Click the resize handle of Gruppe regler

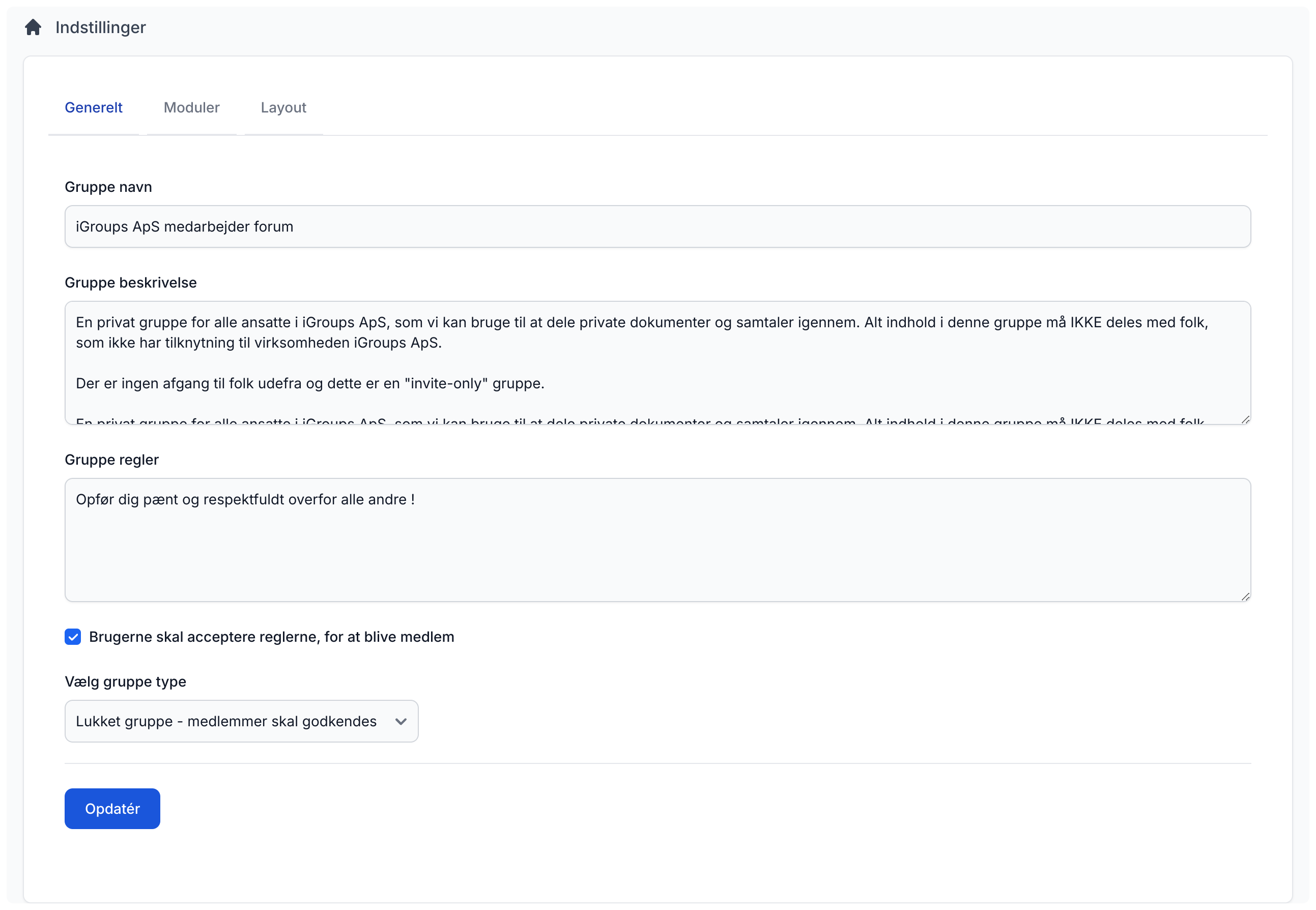point(1245,597)
